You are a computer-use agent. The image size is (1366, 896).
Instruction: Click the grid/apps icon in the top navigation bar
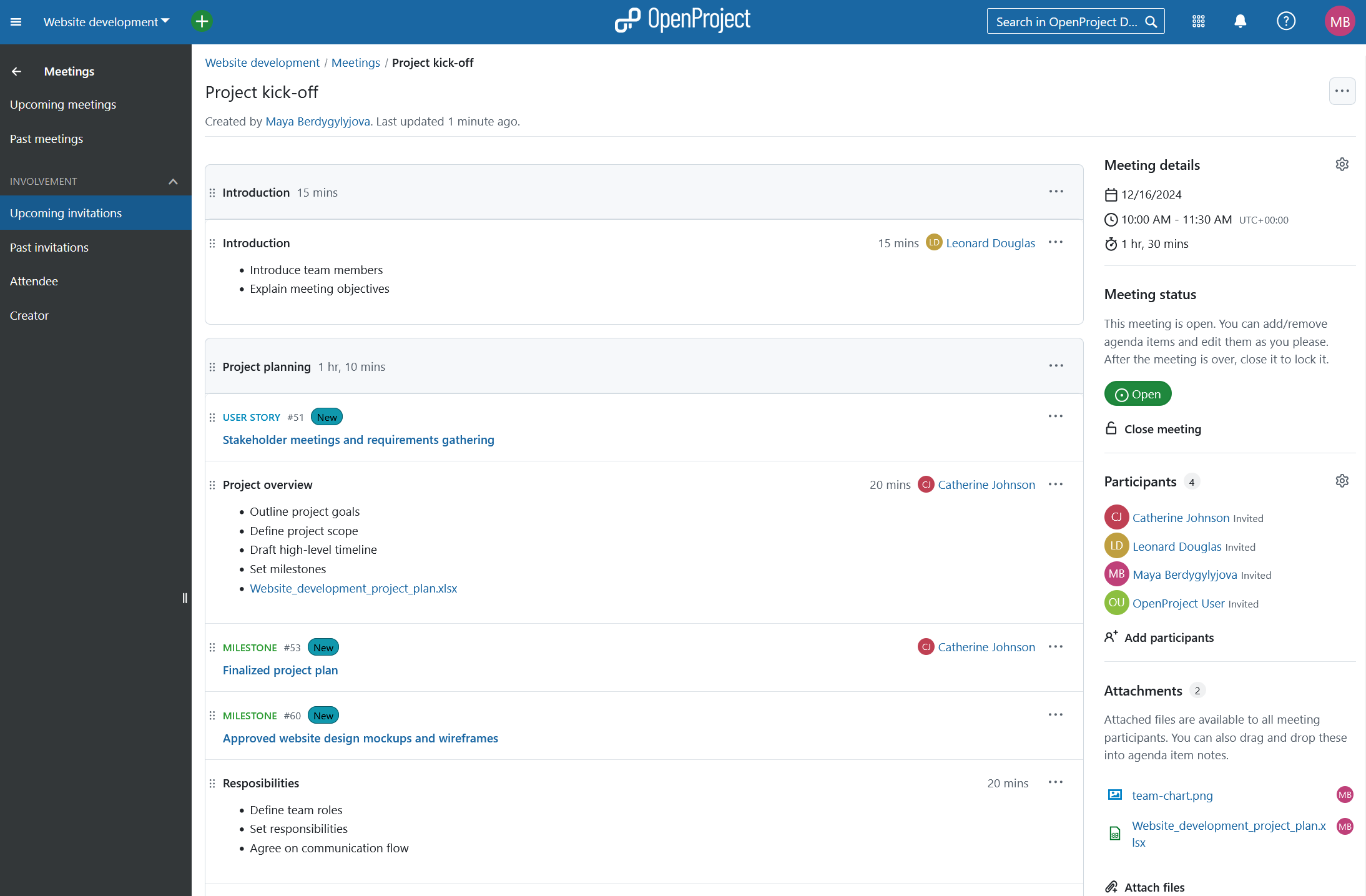click(x=1200, y=22)
